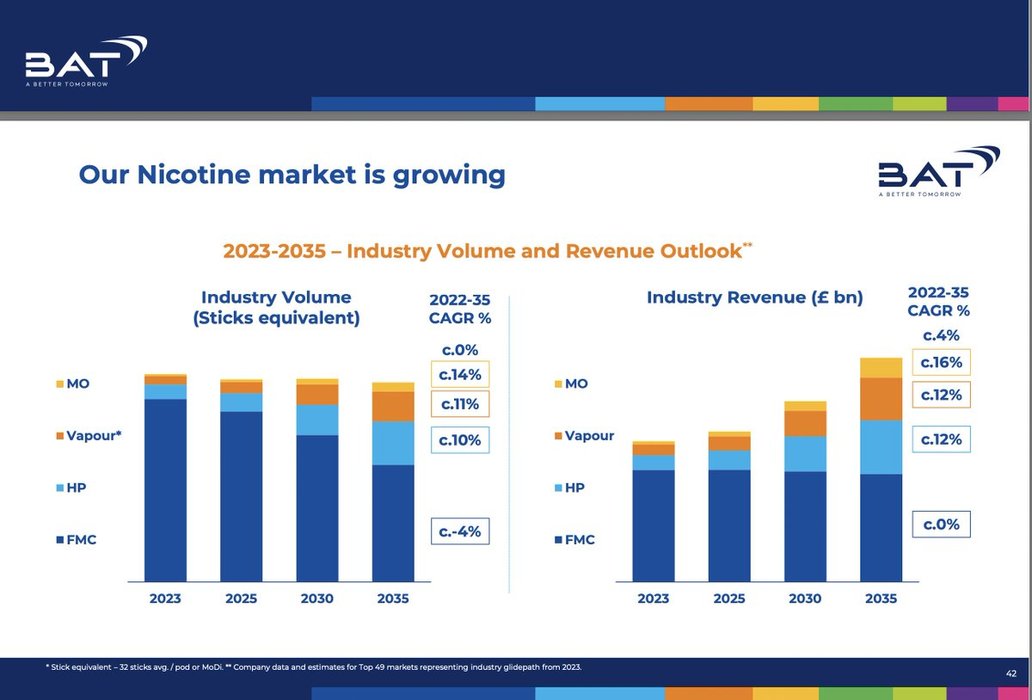Select the c.0% boxed revenue CAGR label
The image size is (1032, 700).
[941, 524]
